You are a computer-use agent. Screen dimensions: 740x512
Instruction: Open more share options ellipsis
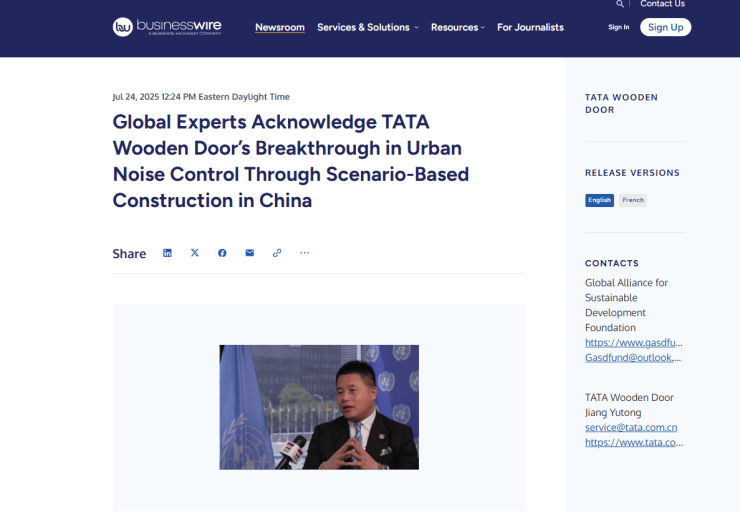pyautogui.click(x=304, y=253)
